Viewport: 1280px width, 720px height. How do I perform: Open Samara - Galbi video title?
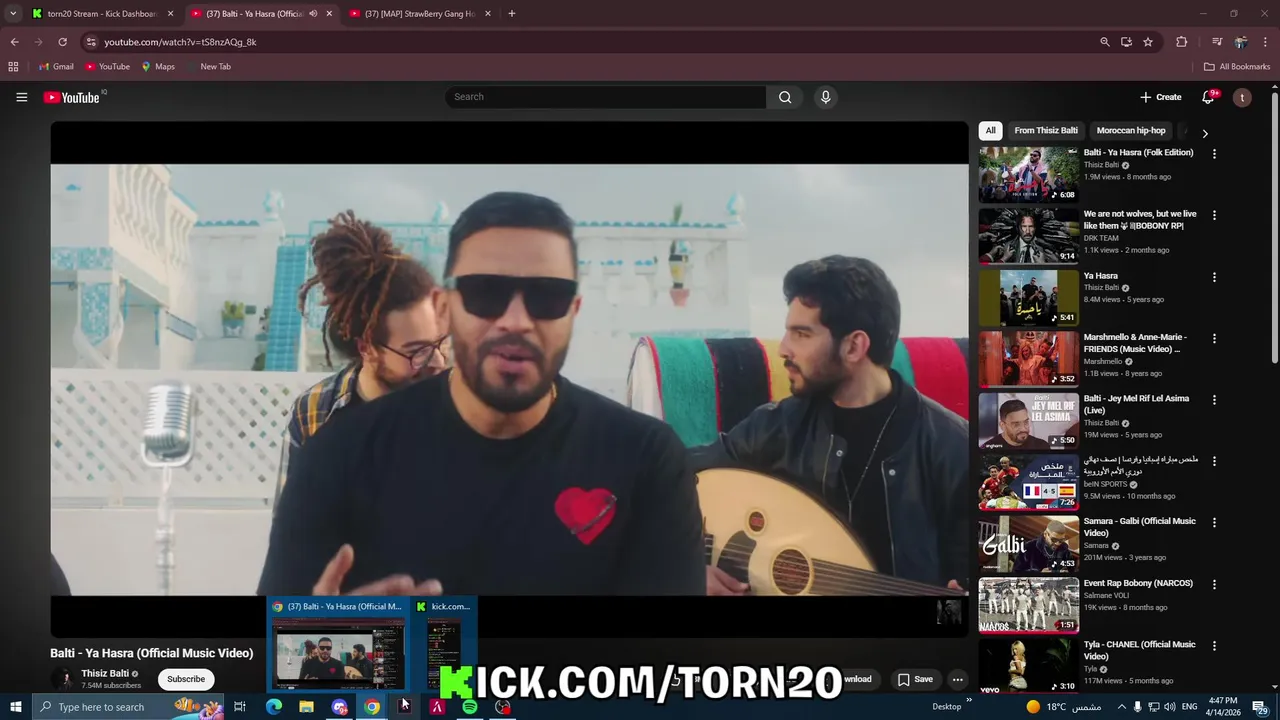click(x=1139, y=527)
